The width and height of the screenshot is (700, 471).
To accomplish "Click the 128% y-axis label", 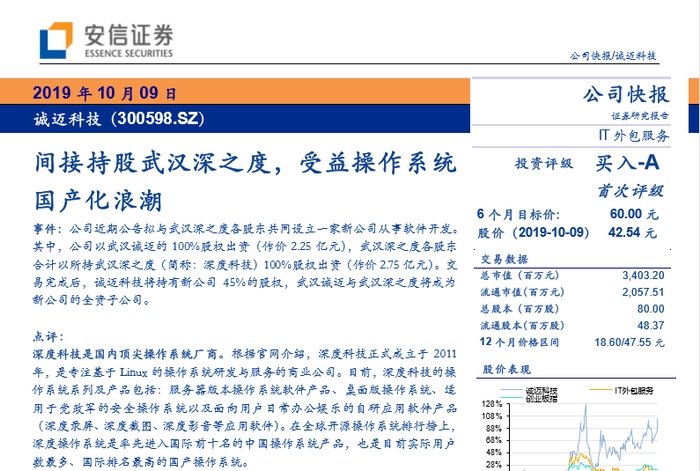I will tap(492, 404).
